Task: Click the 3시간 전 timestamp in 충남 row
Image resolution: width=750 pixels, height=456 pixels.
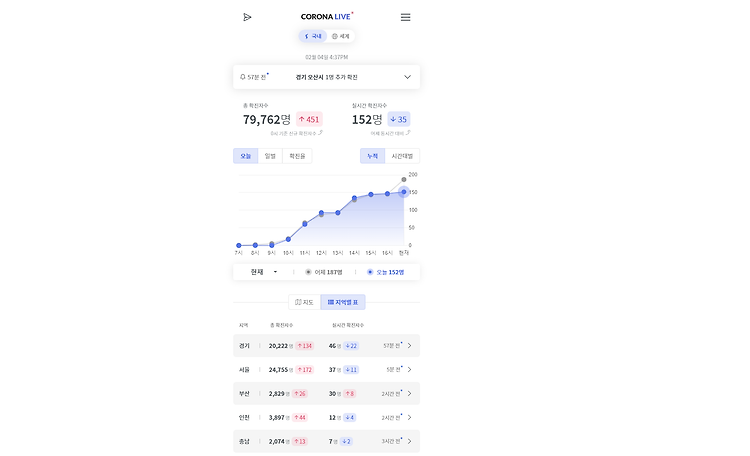Action: tap(391, 441)
